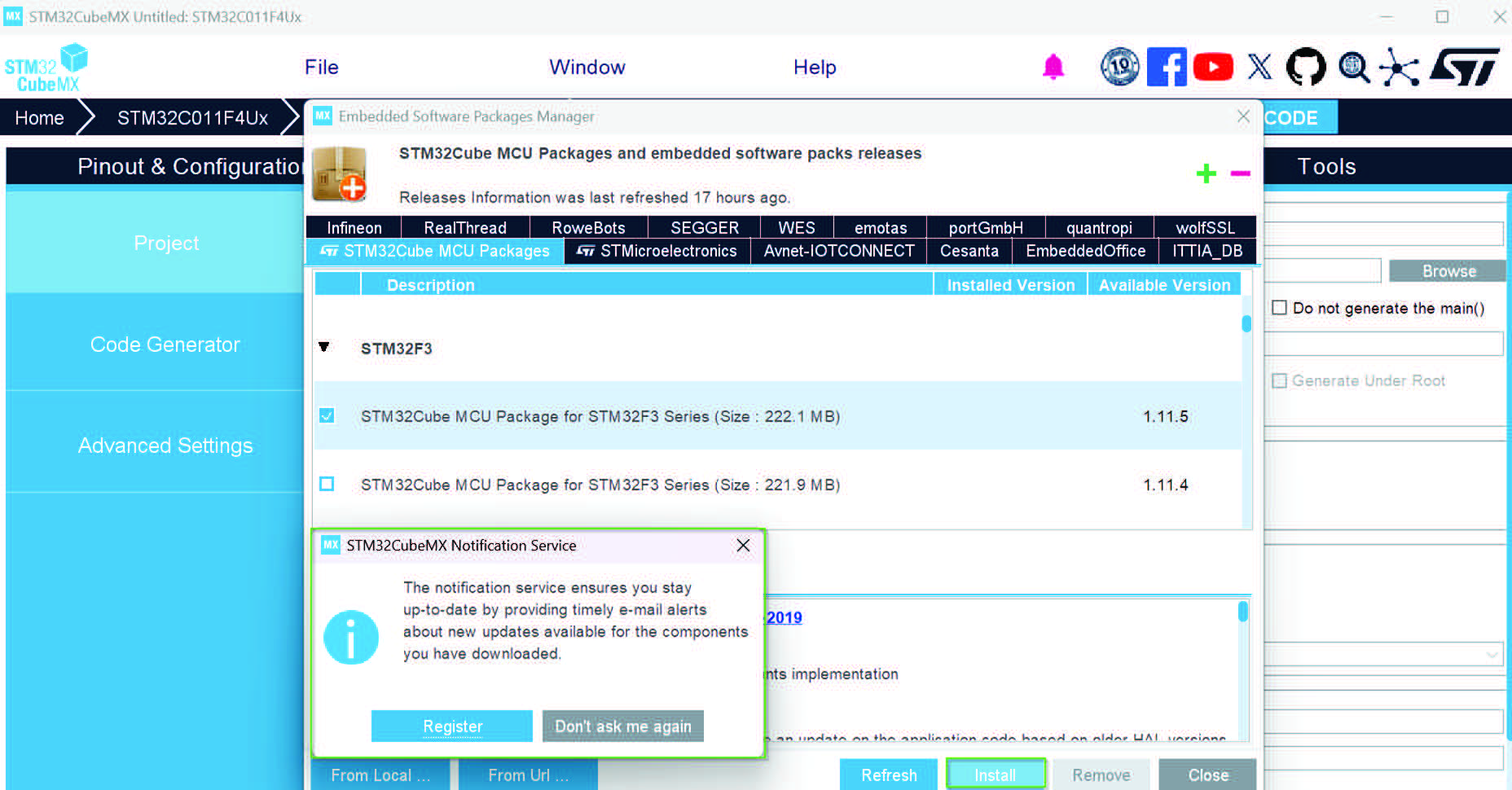Uncheck the STM32F3 package version 1.11.5
1512x790 pixels.
327,415
